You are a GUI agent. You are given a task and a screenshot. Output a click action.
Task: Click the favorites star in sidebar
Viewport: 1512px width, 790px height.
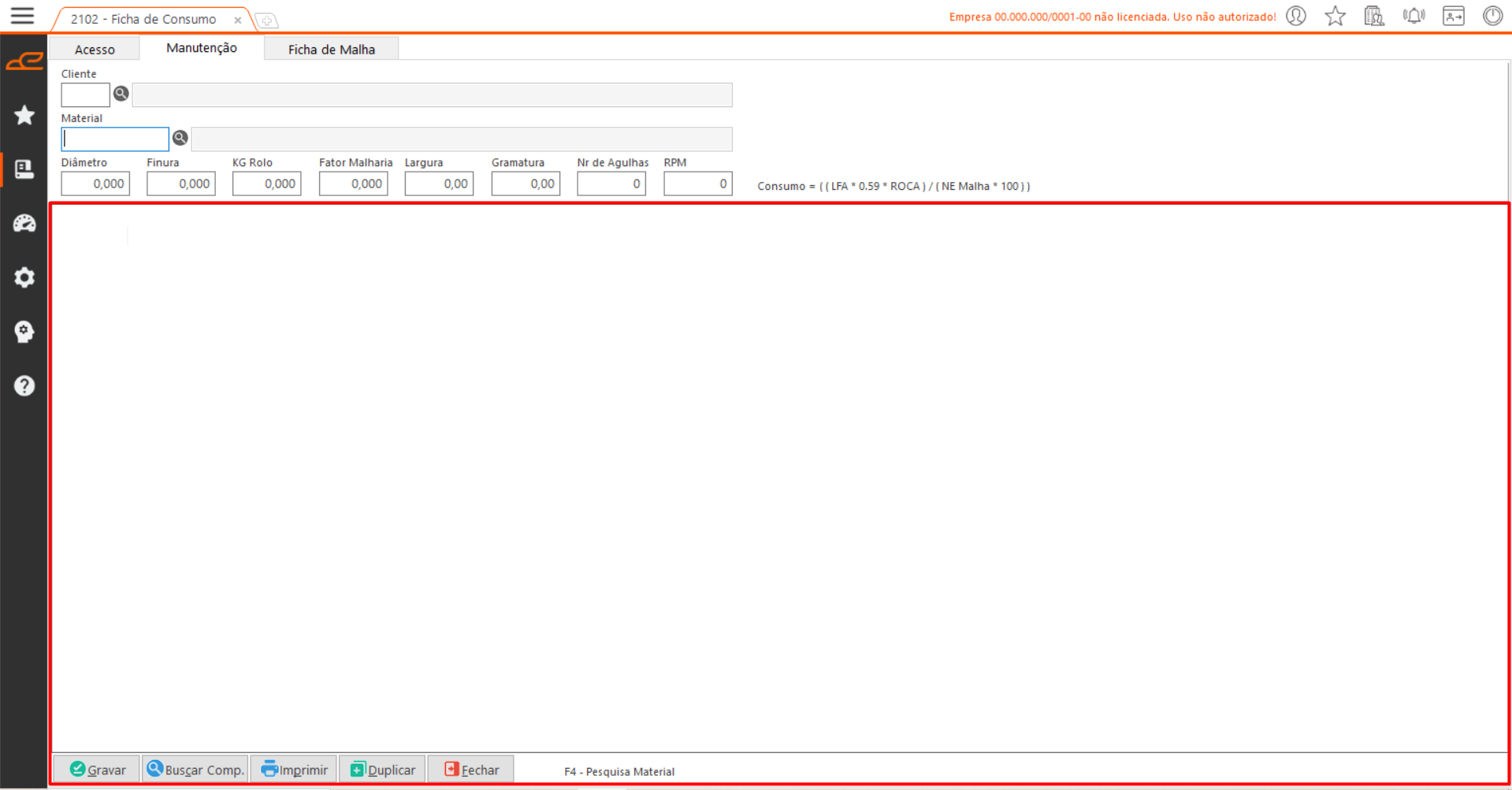coord(24,116)
